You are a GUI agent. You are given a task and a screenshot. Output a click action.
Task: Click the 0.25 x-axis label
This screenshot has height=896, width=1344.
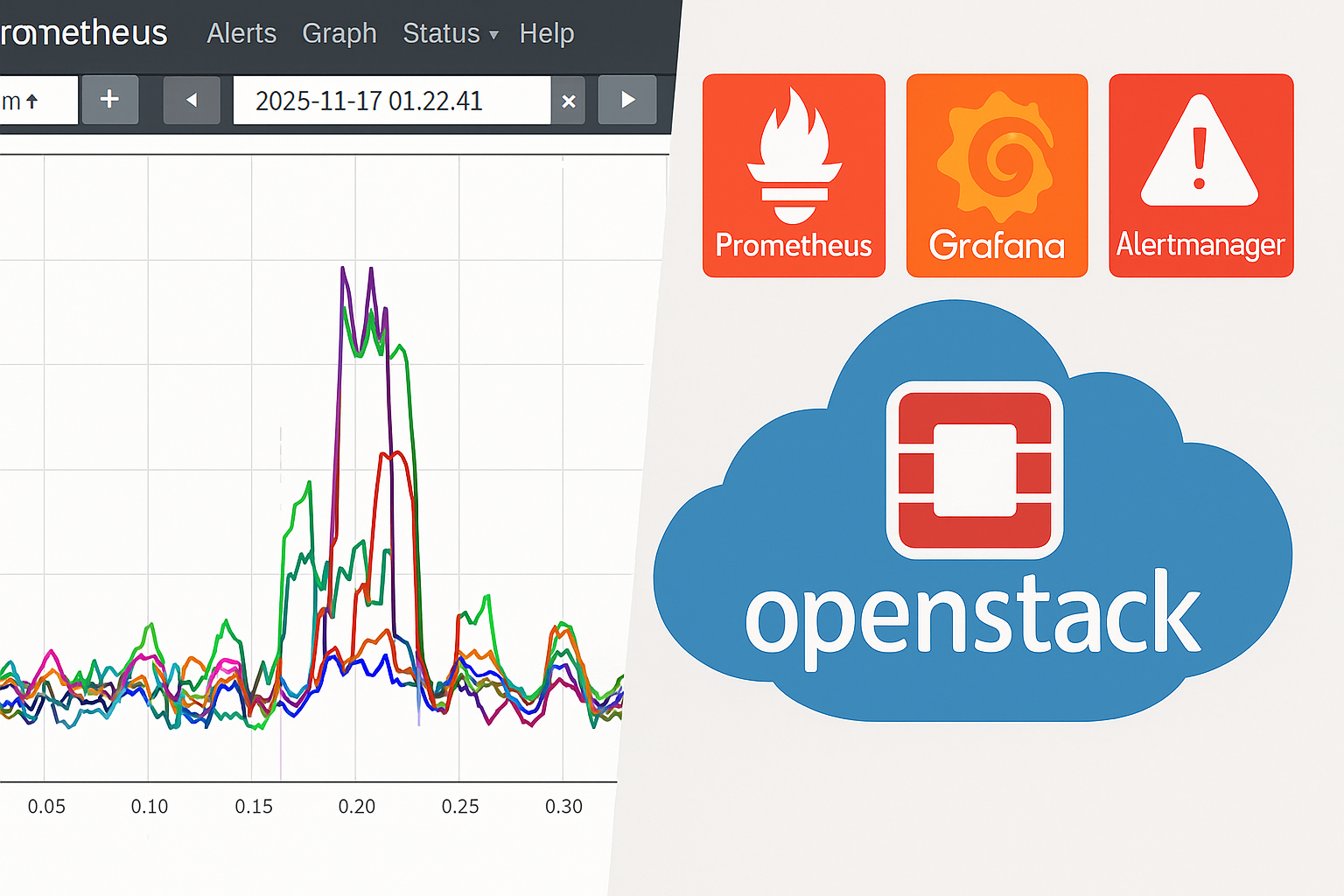click(x=460, y=806)
